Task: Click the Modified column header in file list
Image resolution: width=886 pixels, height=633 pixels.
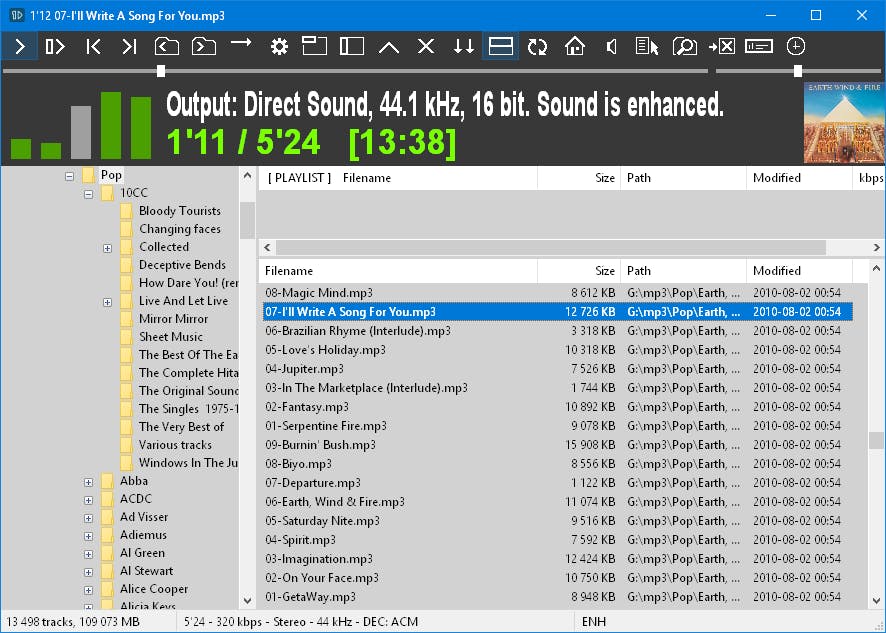Action: pos(777,271)
